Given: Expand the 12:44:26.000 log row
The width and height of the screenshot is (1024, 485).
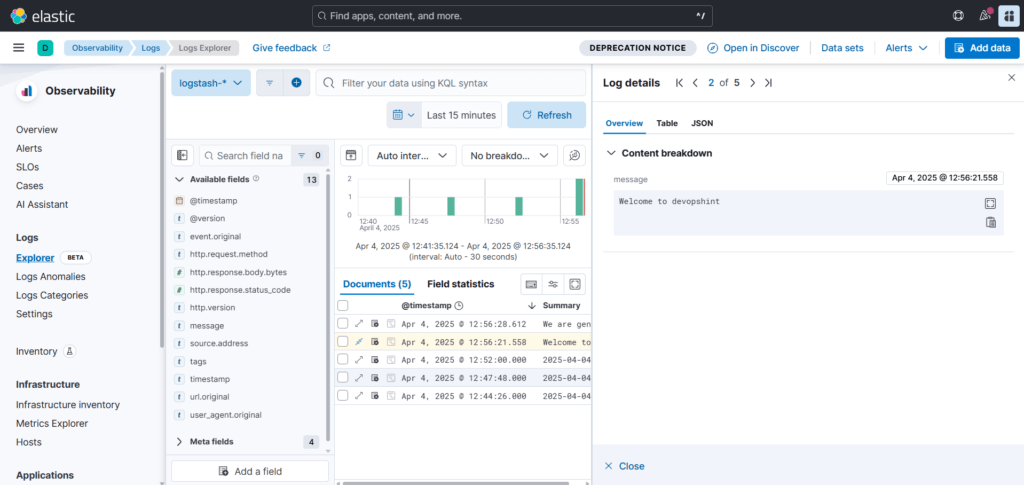Looking at the screenshot, I should pos(359,396).
